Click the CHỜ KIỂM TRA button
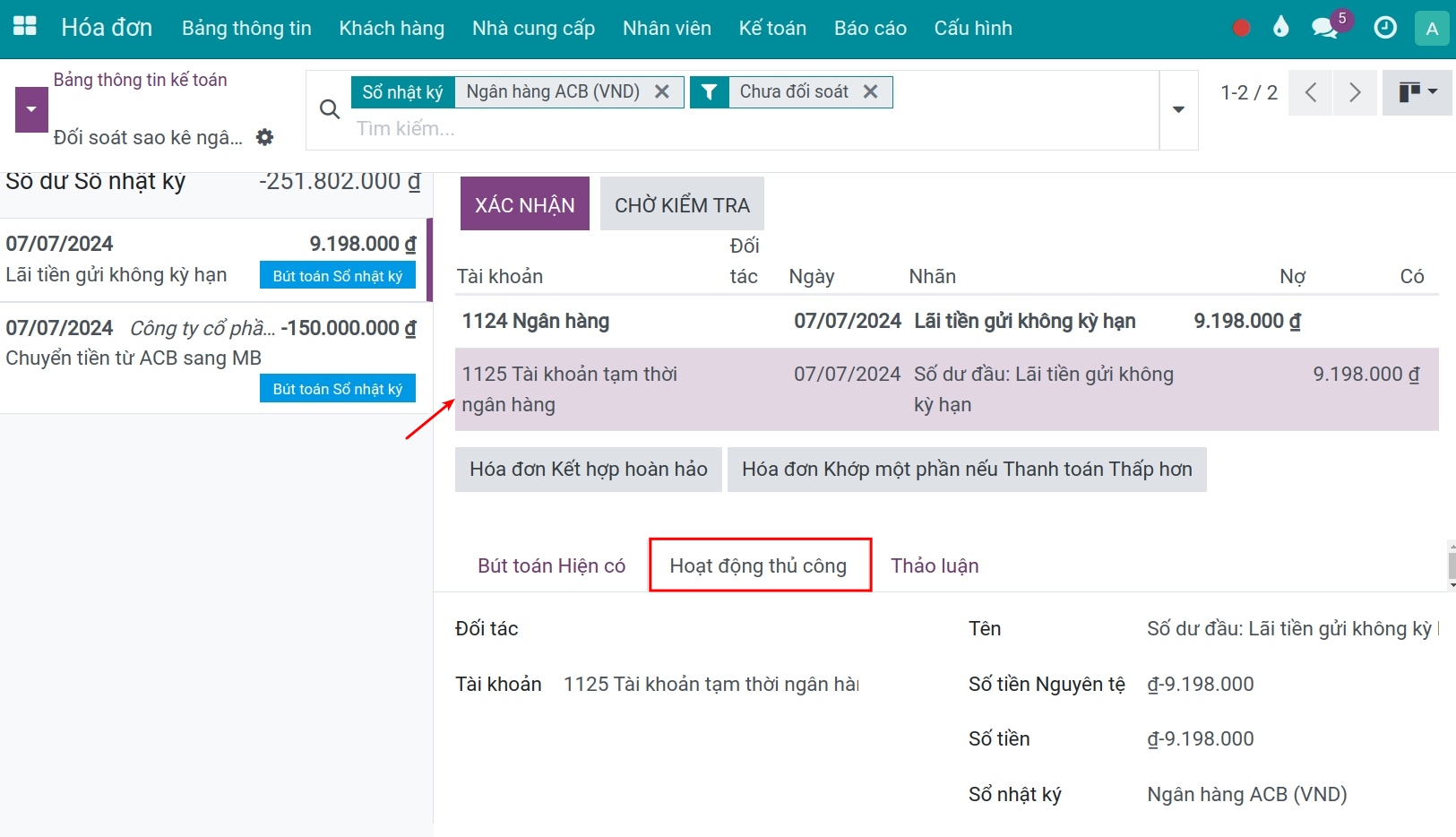Image resolution: width=1456 pixels, height=837 pixels. [x=681, y=204]
